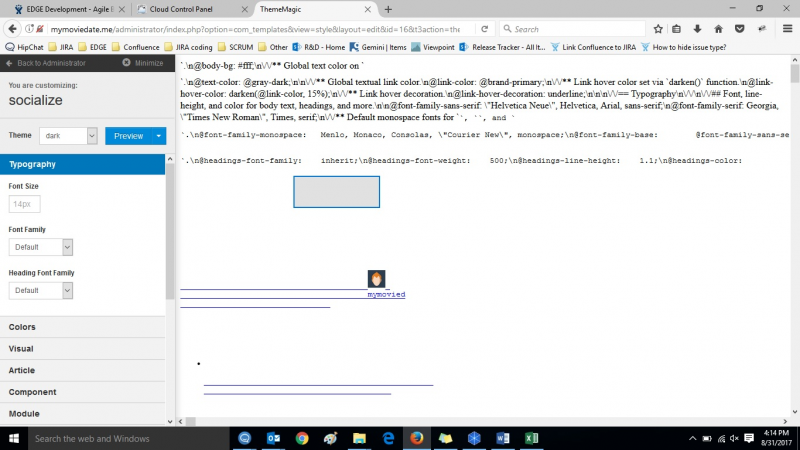Open Word from taskbar

(x=503, y=438)
